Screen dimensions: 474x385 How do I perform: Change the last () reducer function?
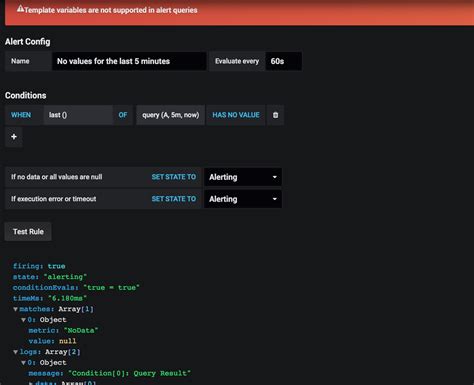(78, 115)
